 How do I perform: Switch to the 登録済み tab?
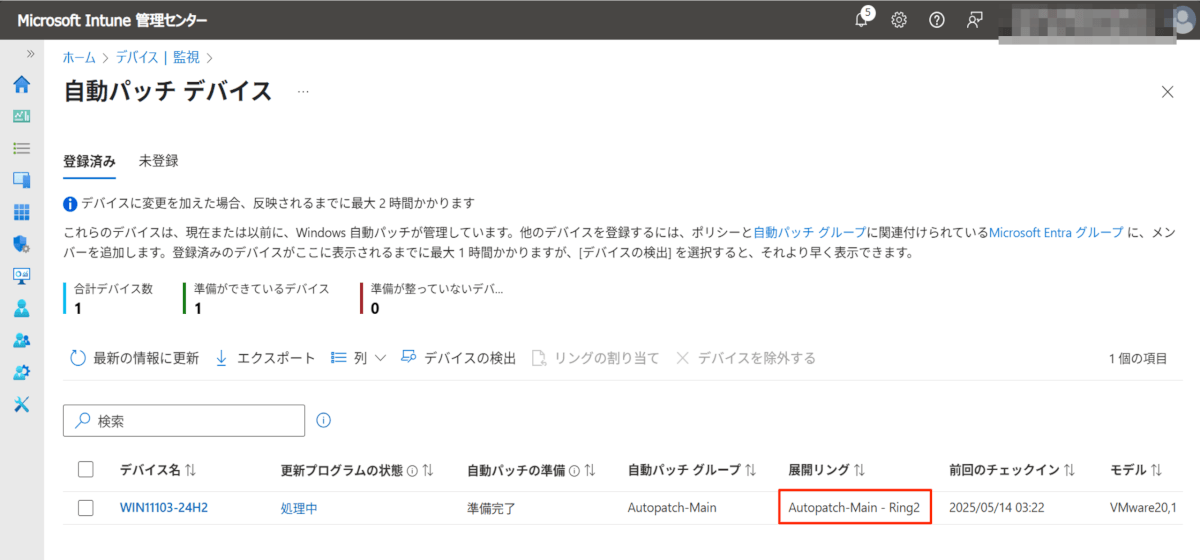[x=89, y=160]
